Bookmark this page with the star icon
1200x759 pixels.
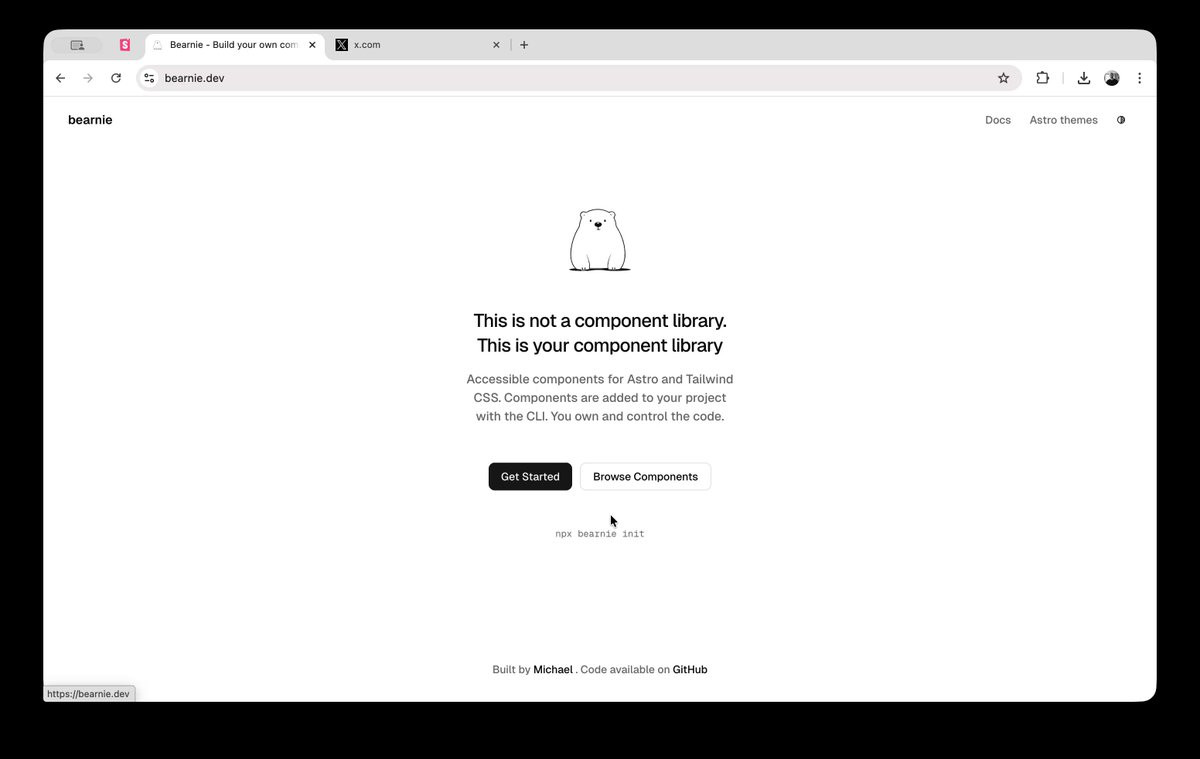[x=1003, y=78]
